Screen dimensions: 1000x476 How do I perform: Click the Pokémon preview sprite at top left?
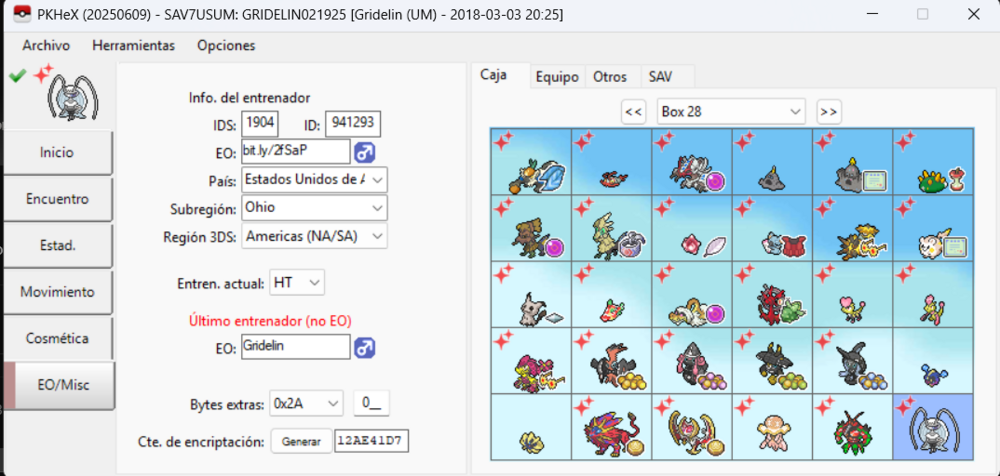point(75,98)
